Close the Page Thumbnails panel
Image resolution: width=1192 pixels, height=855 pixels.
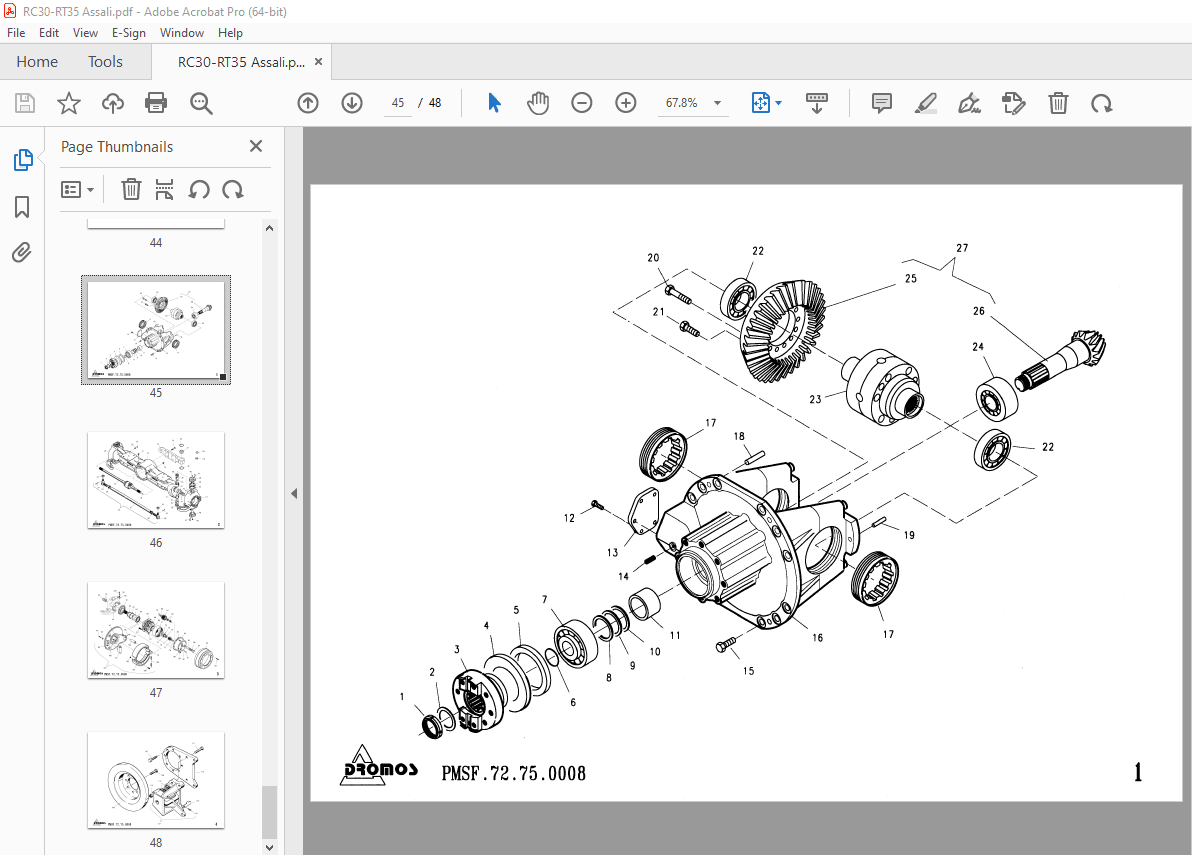(x=256, y=147)
